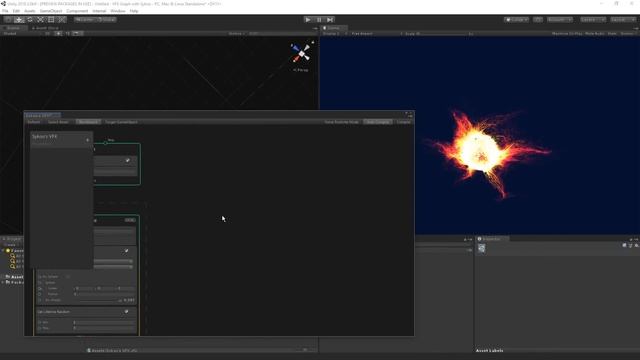Click the VFX asset icon in Inspector
640x360 pixels.
pos(482,248)
